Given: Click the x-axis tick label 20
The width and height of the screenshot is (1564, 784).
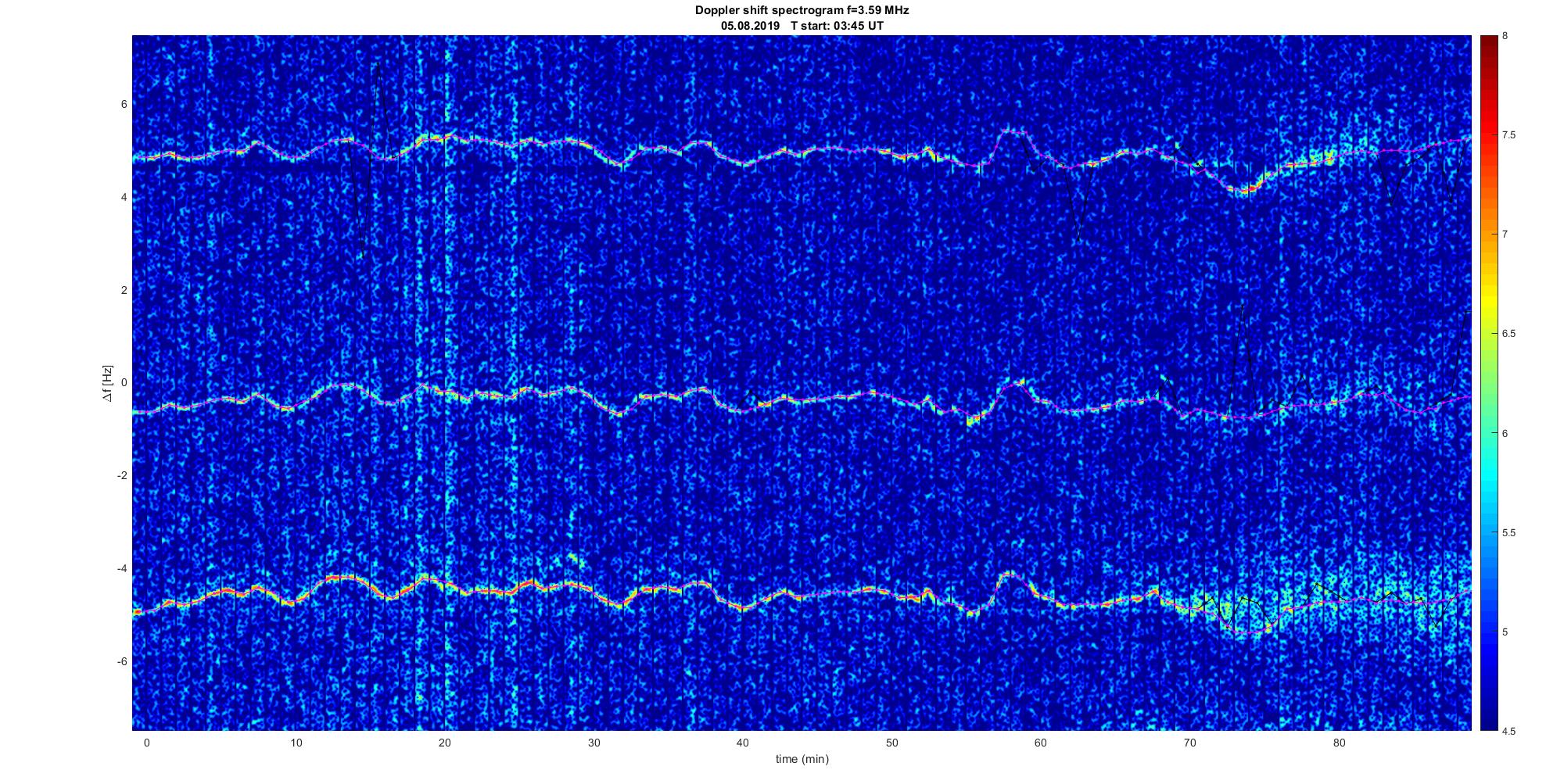Looking at the screenshot, I should pyautogui.click(x=444, y=743).
